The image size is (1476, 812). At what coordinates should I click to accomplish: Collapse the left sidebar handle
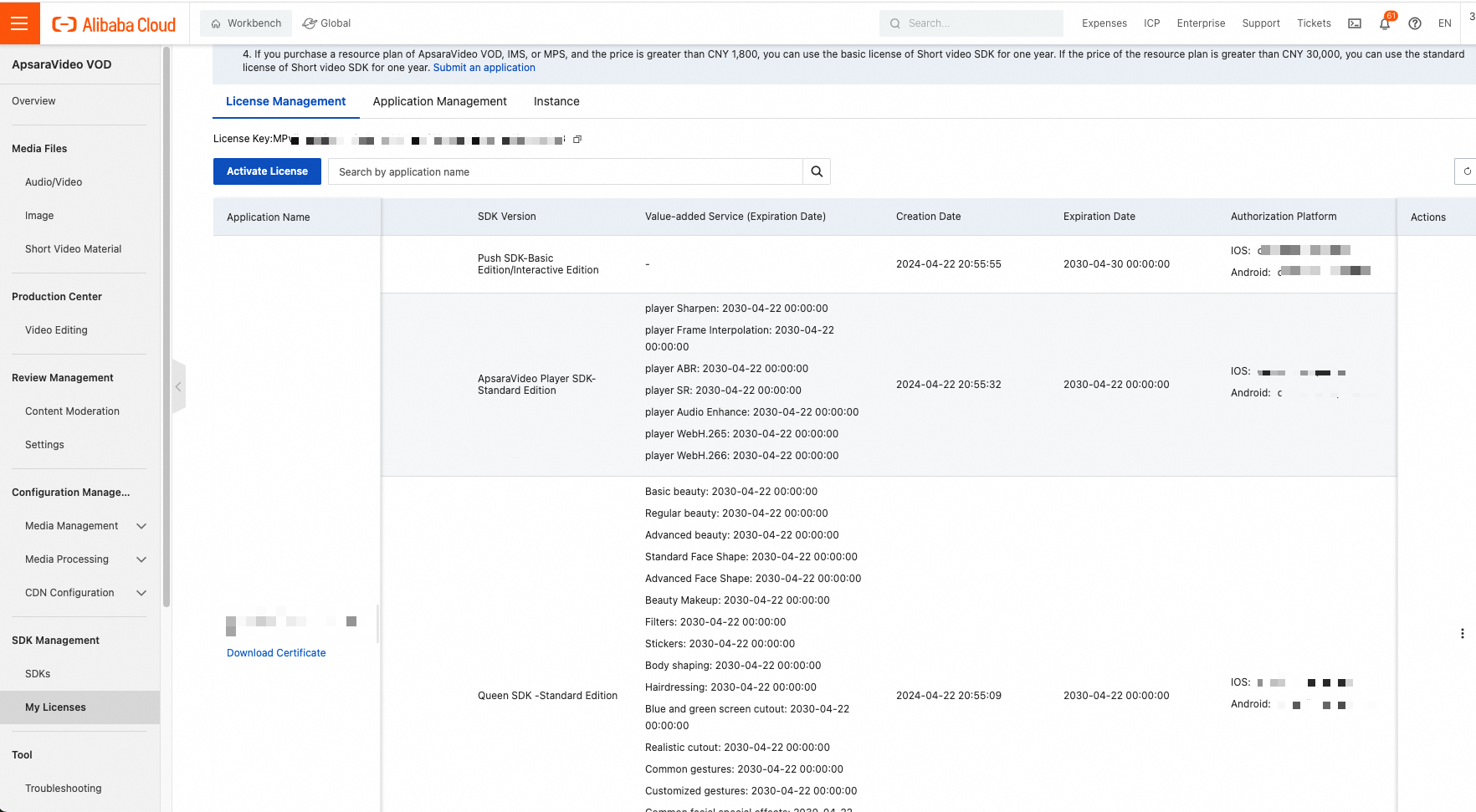coord(178,386)
